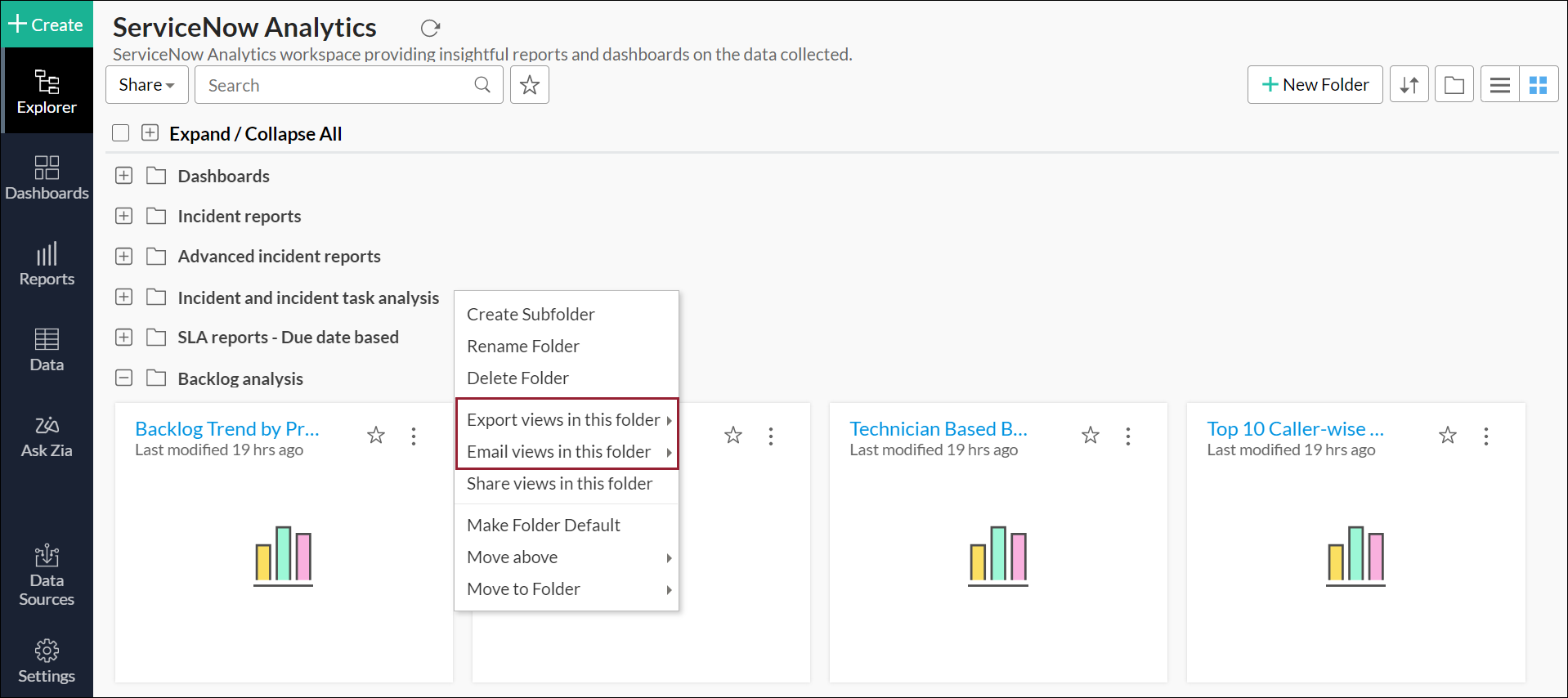Open Settings from the sidebar
Image resolution: width=1568 pixels, height=698 pixels.
click(47, 661)
